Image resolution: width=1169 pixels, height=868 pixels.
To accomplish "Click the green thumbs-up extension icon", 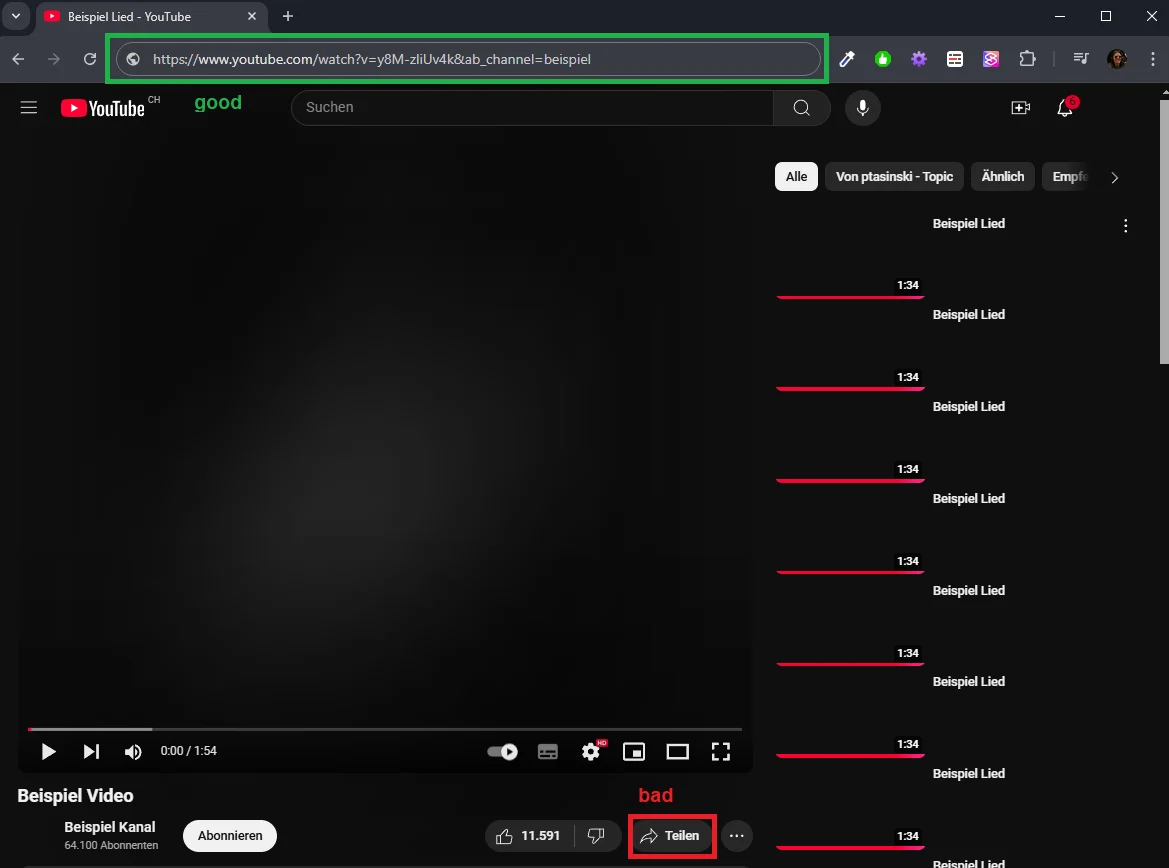I will [883, 59].
